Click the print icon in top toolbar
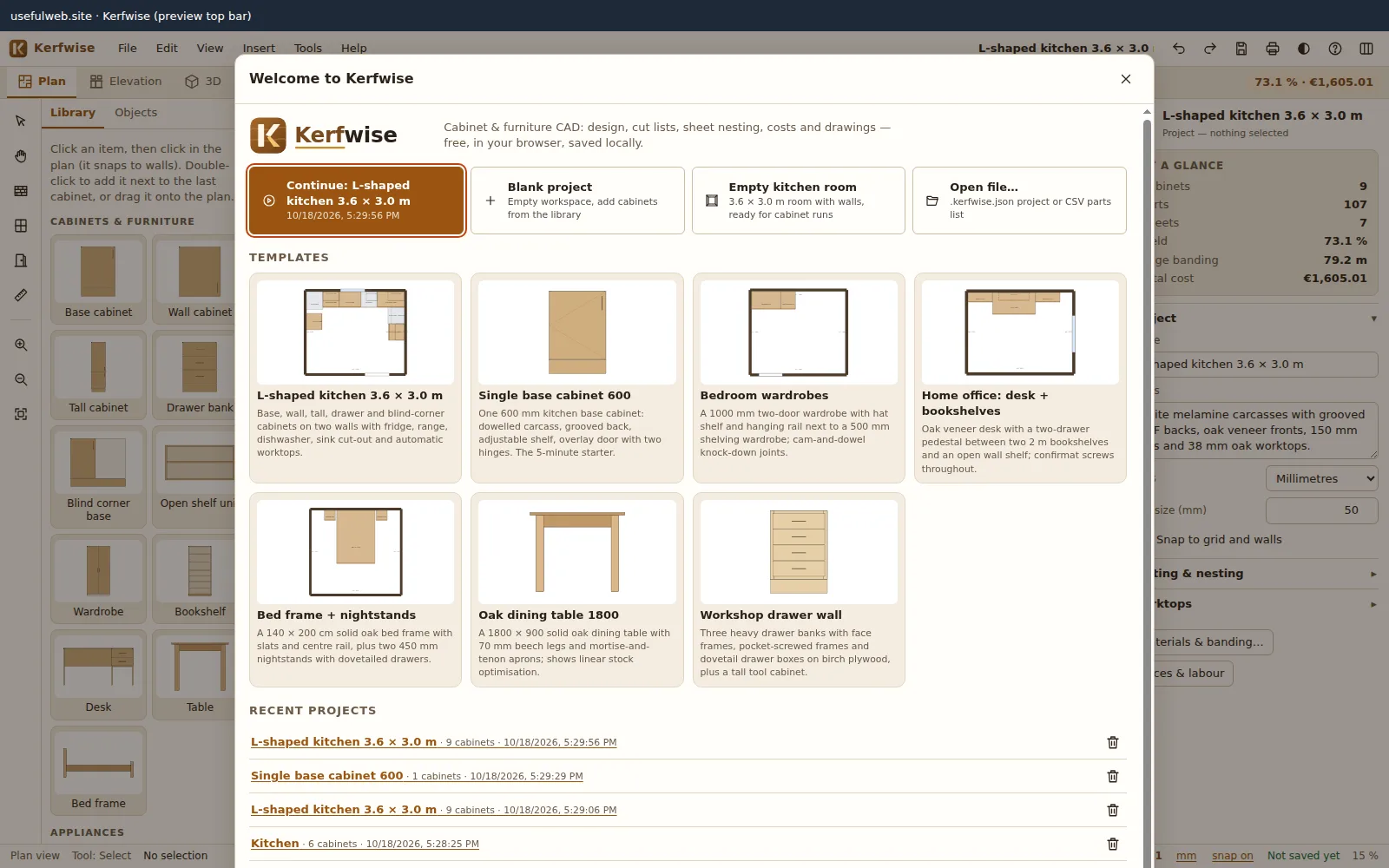 [x=1273, y=49]
